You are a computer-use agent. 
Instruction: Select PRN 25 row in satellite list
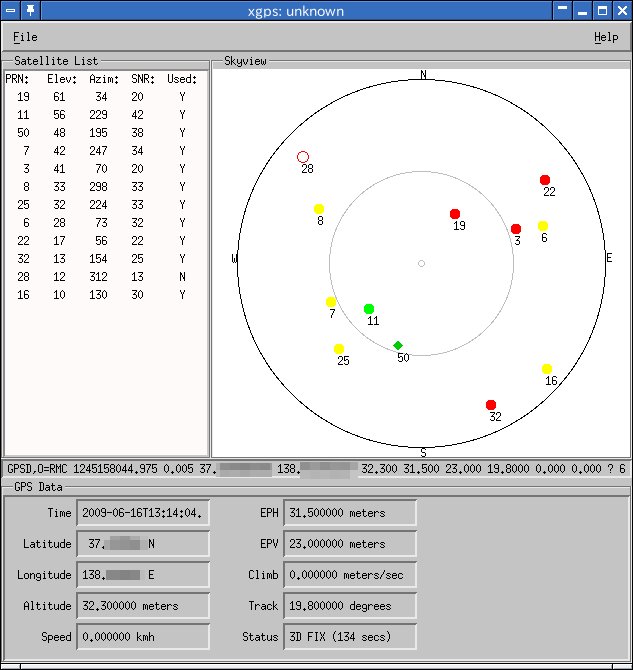(x=106, y=205)
